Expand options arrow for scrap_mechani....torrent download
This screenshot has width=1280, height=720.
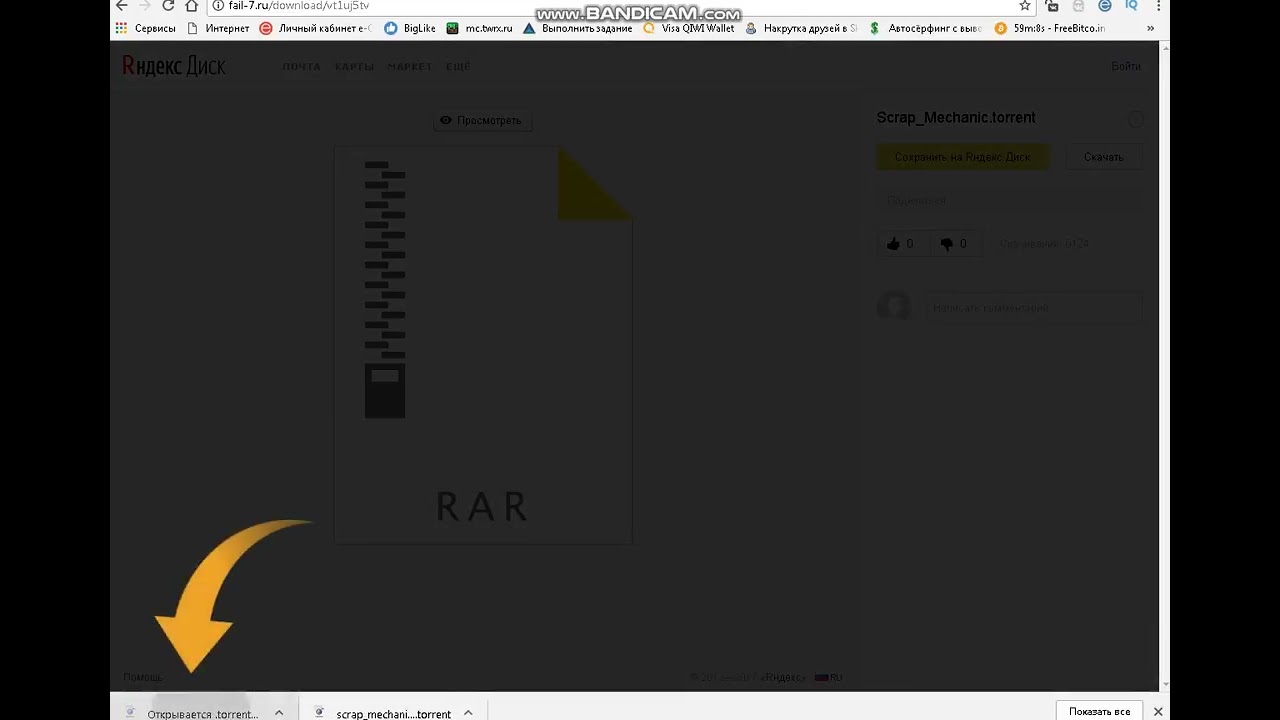(468, 713)
